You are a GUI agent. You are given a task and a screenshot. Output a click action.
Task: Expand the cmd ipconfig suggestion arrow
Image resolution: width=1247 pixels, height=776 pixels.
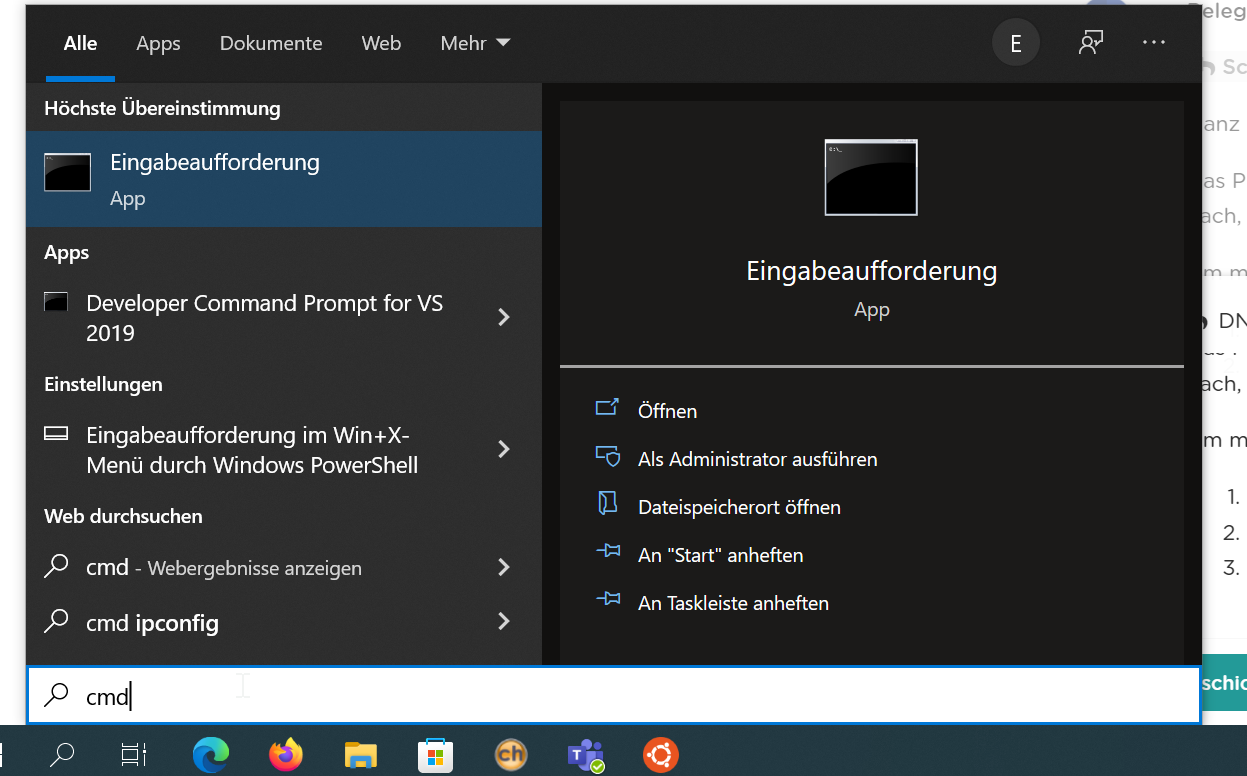(504, 622)
